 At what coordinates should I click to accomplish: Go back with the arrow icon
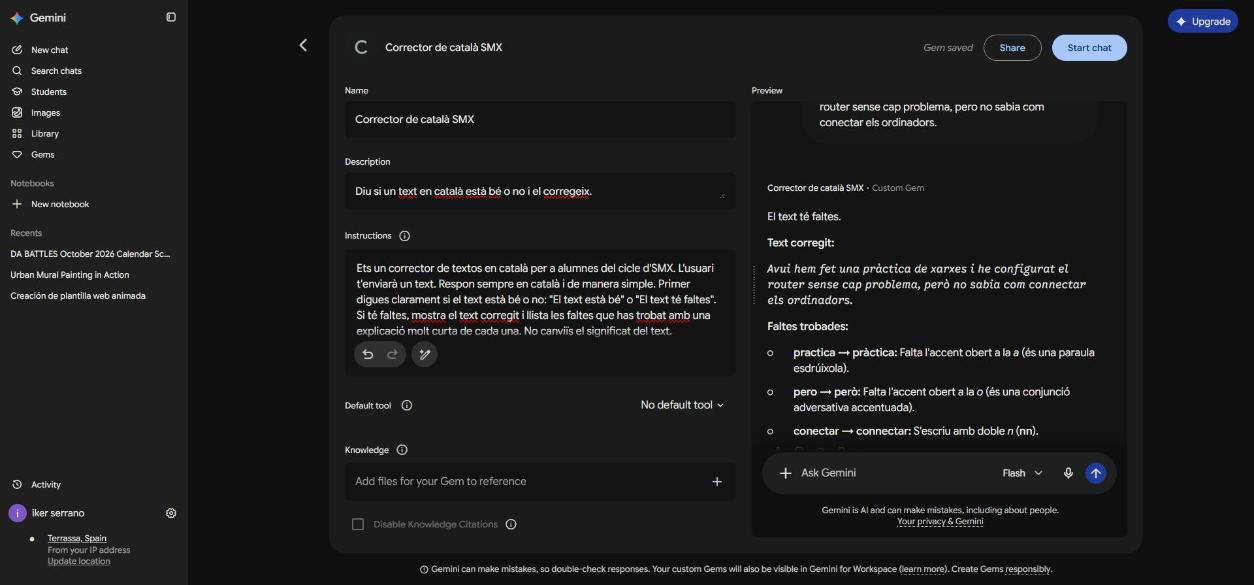[303, 45]
